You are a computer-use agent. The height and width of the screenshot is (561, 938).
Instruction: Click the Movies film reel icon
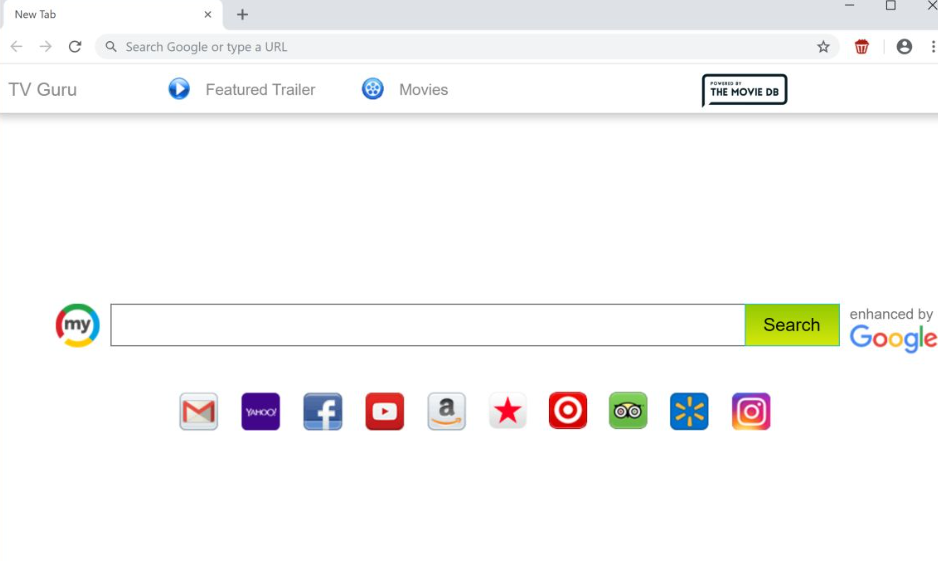[373, 89]
